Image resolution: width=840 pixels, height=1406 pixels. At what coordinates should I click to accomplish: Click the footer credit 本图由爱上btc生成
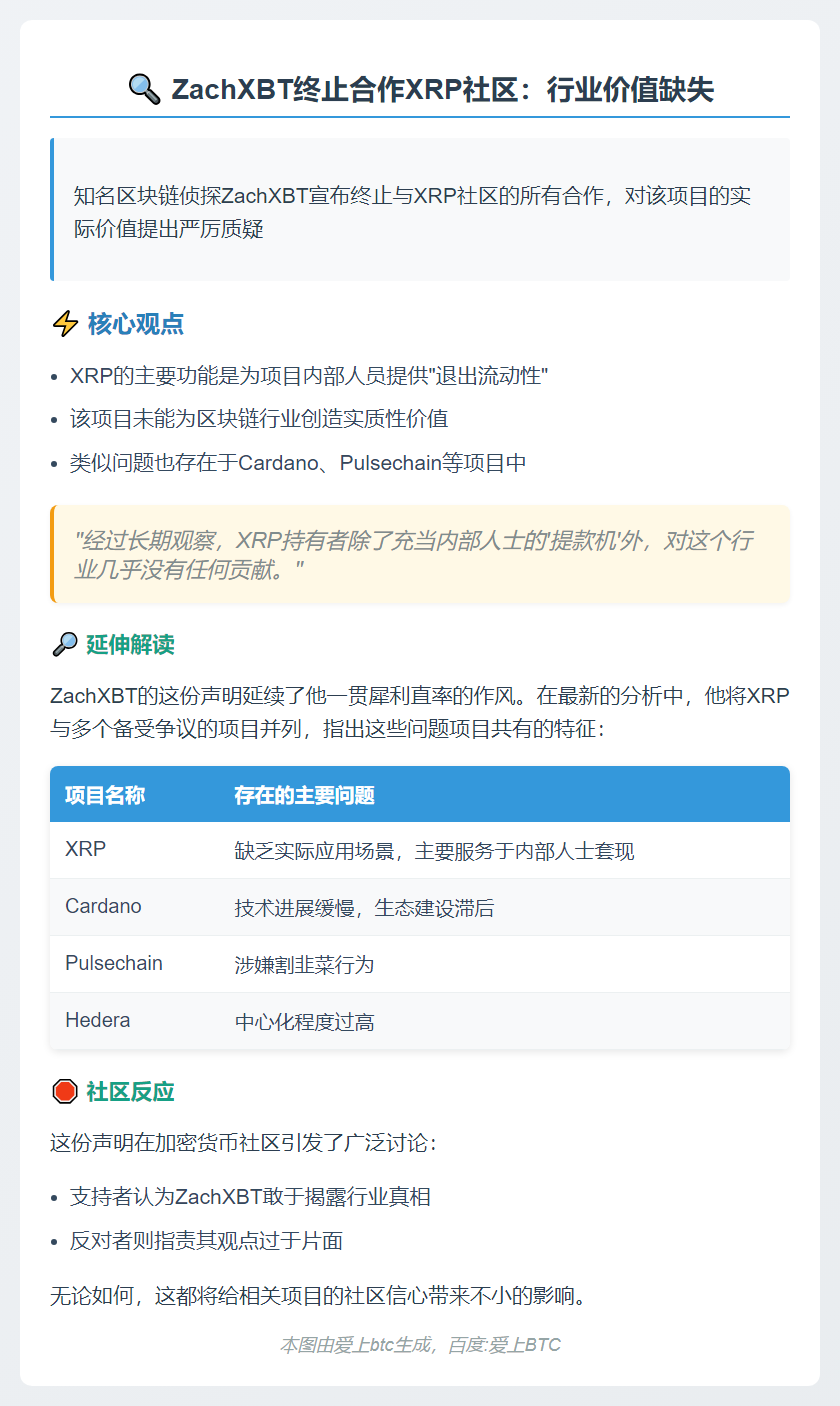[420, 1345]
